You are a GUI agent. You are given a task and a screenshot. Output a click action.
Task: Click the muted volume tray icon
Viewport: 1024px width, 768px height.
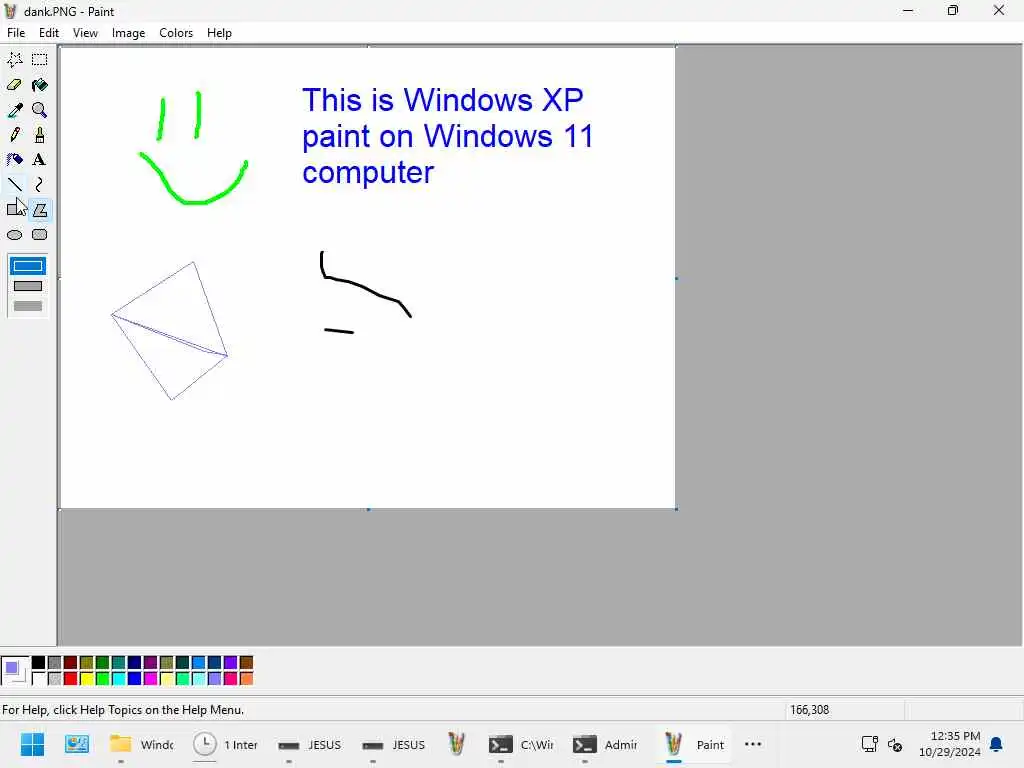click(x=895, y=744)
